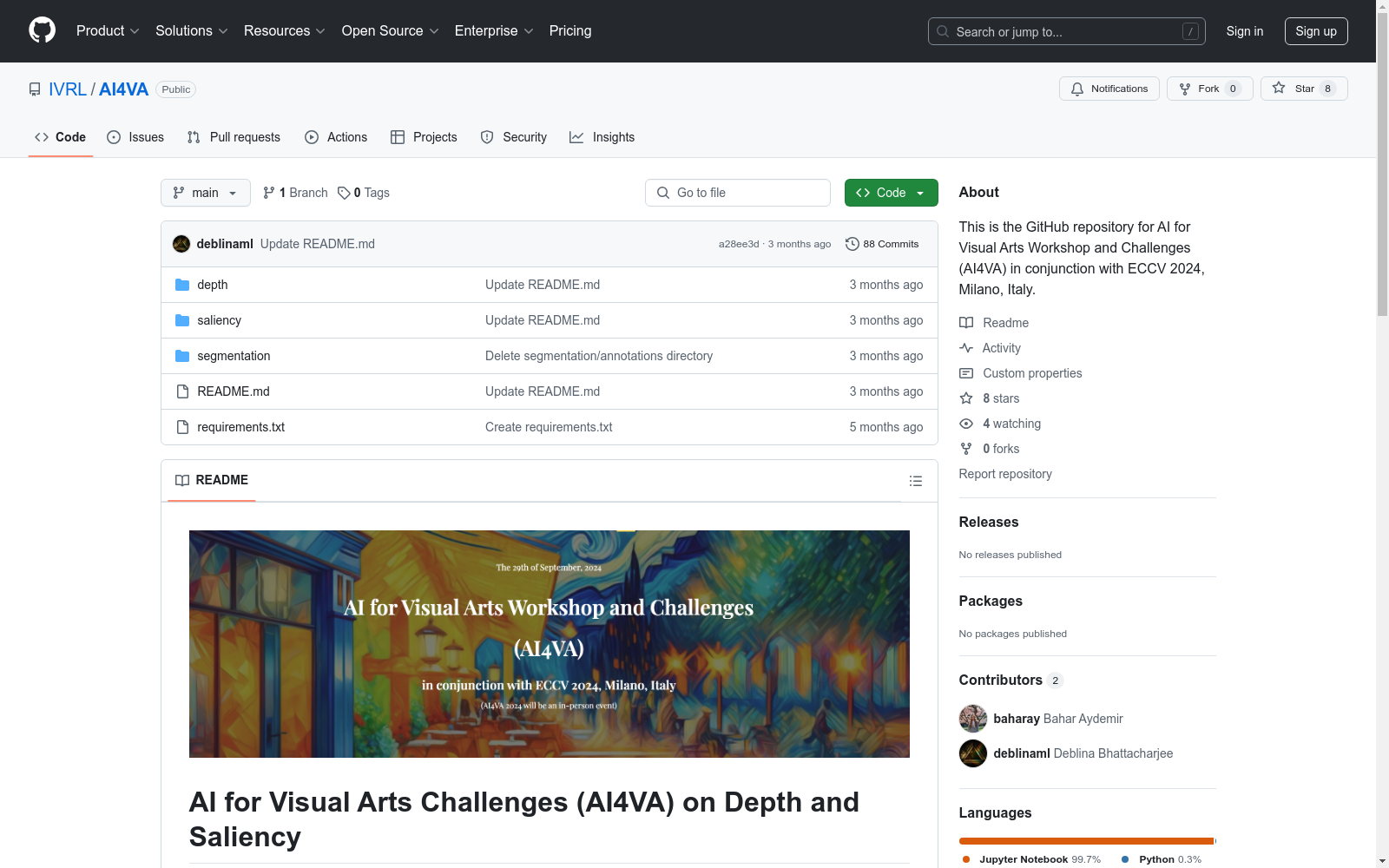Expand the Solutions menu
This screenshot has width=1389, height=868.
[192, 31]
